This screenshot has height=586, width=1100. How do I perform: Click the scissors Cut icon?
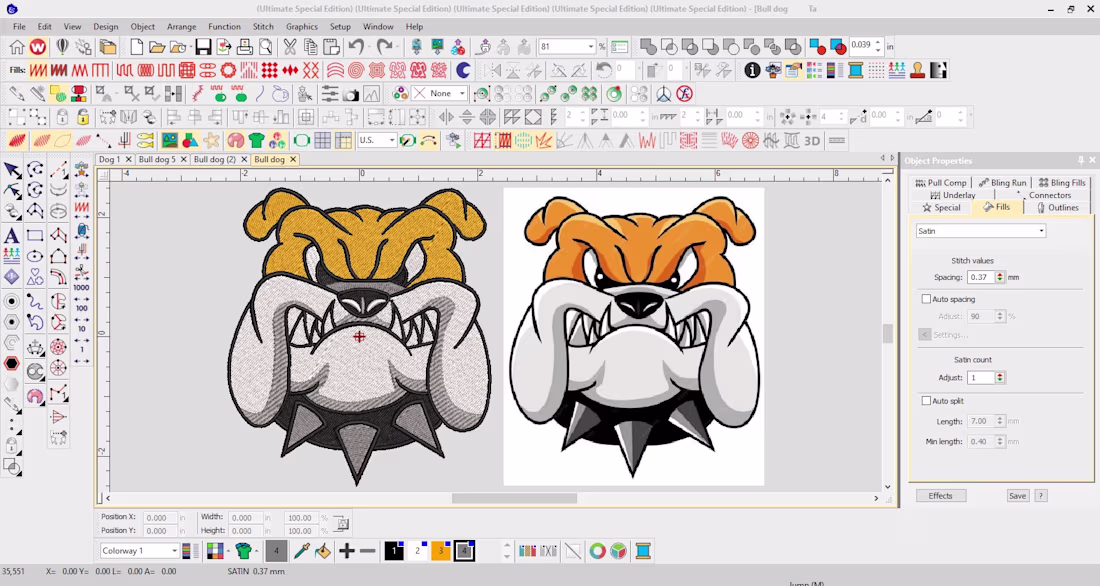pyautogui.click(x=289, y=47)
